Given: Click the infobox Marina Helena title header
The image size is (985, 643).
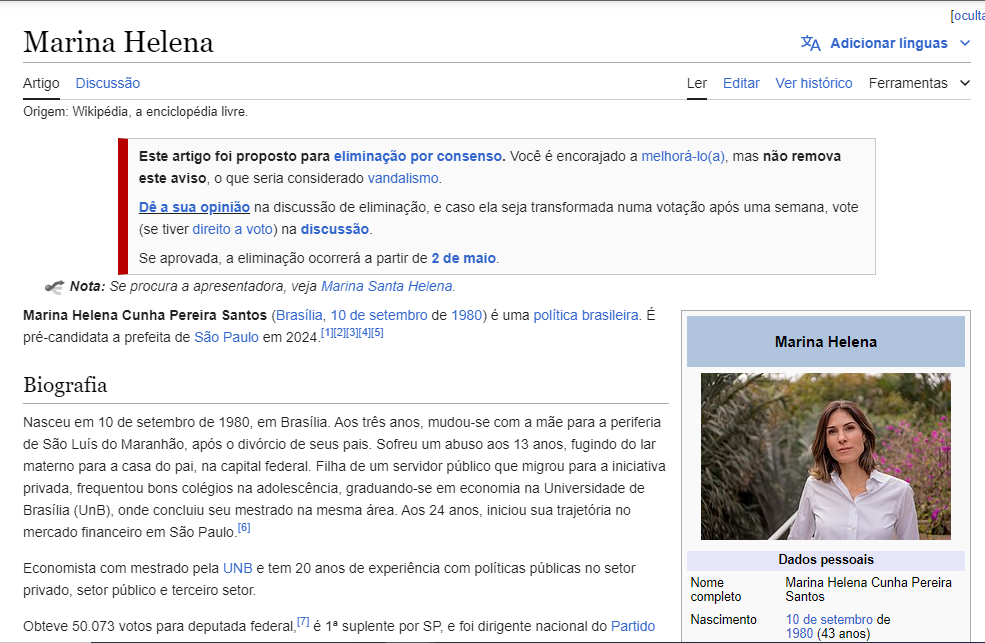Looking at the screenshot, I should click(825, 342).
